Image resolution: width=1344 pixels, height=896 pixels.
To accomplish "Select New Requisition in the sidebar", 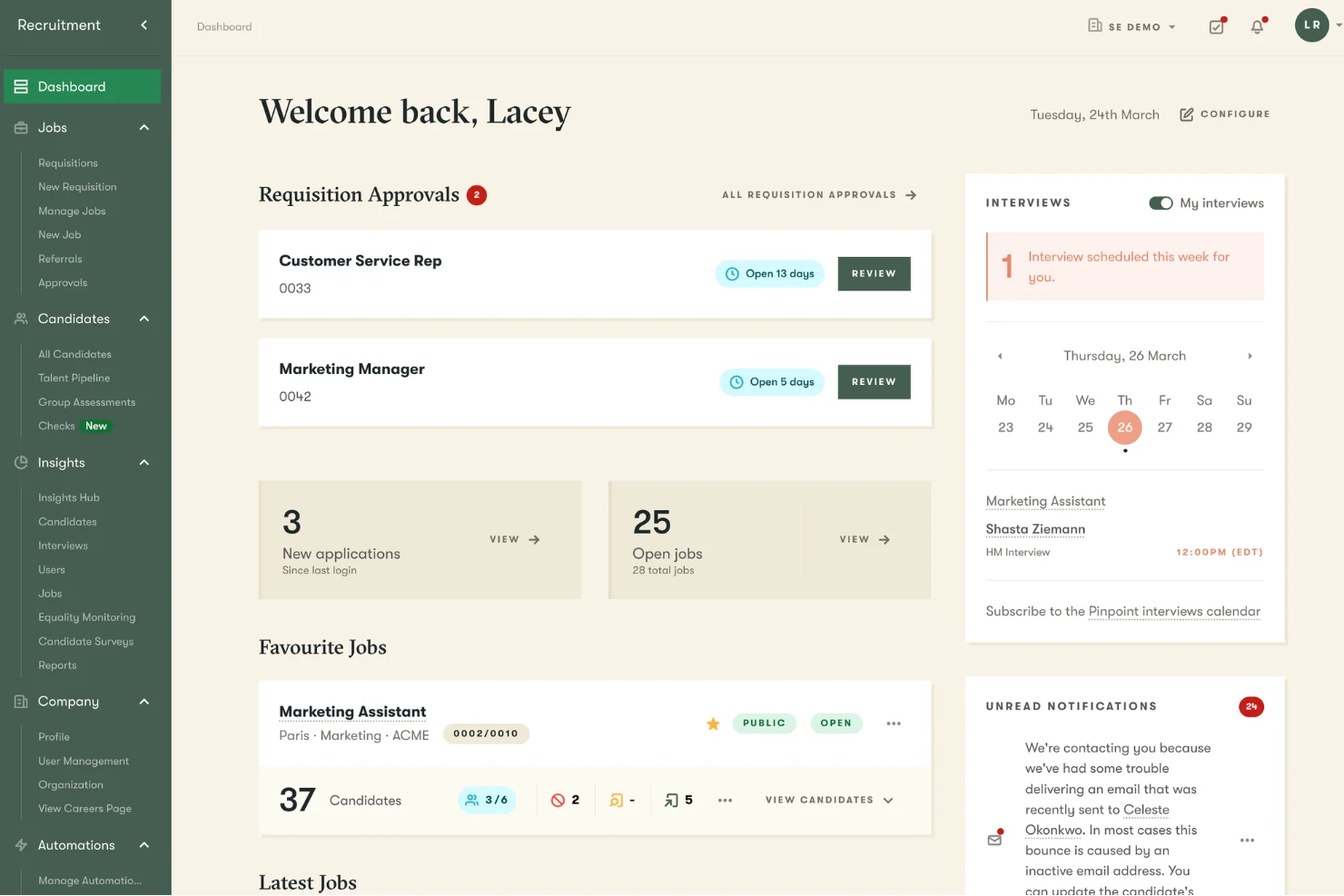I will [77, 187].
